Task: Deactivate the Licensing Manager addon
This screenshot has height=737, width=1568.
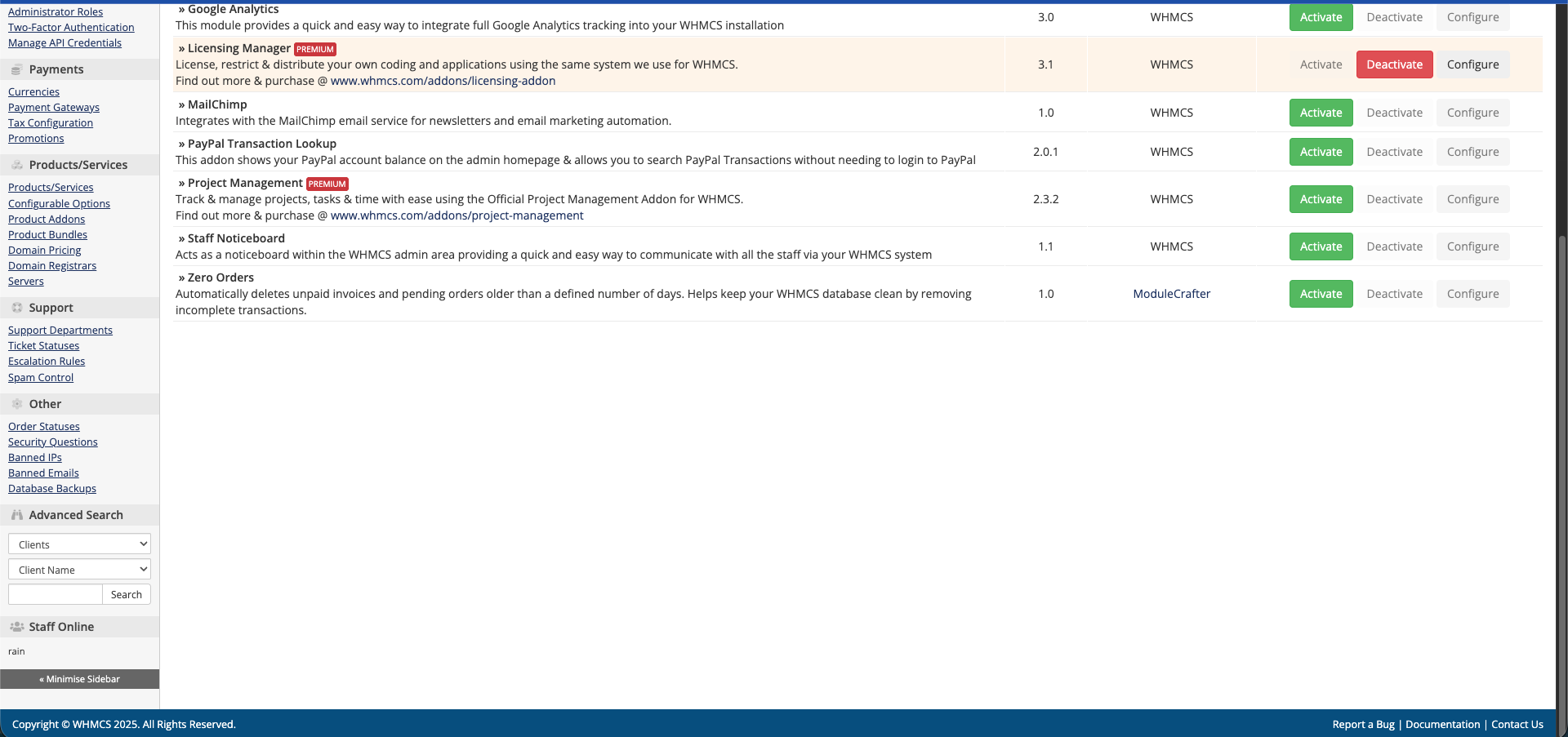Action: pyautogui.click(x=1394, y=64)
